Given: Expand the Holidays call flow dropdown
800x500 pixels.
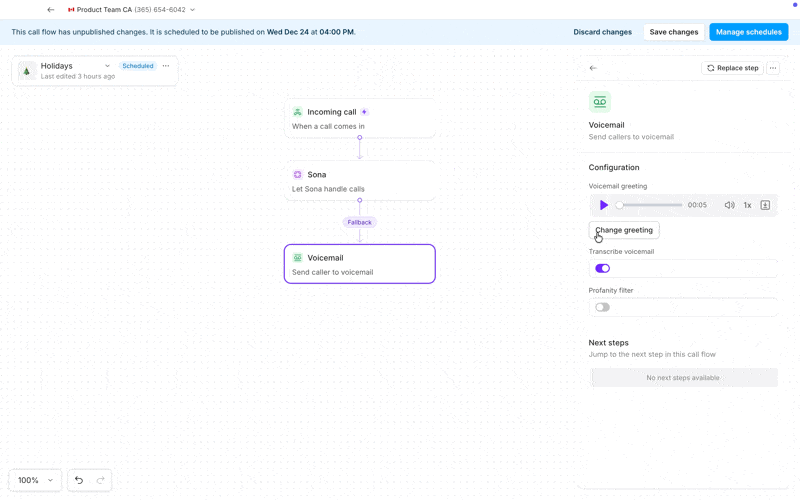Looking at the screenshot, I should [107, 66].
